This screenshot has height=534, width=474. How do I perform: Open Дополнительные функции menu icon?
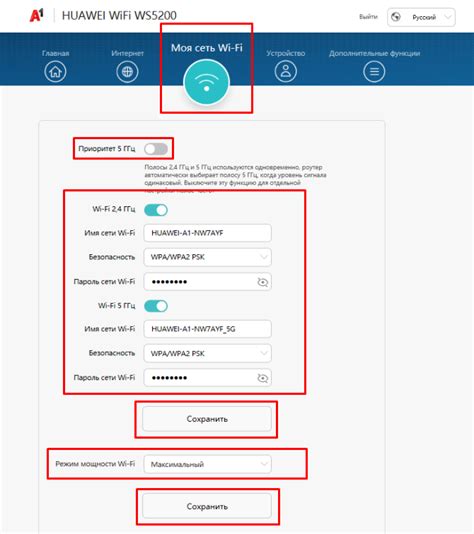[x=374, y=72]
